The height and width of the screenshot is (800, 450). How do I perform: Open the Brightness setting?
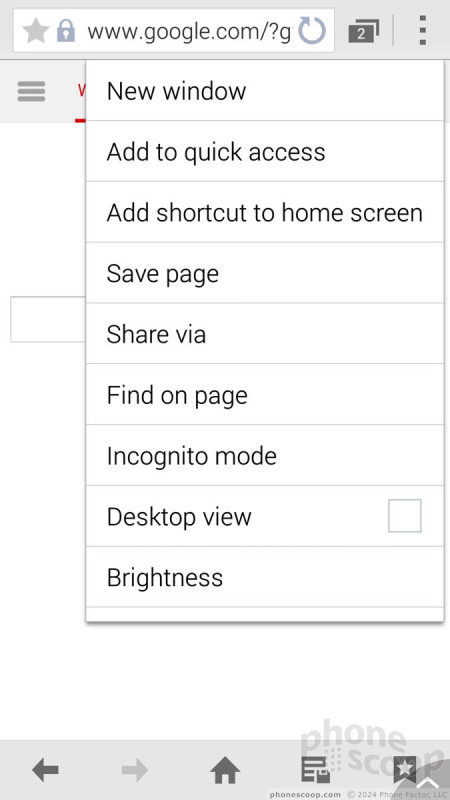265,577
